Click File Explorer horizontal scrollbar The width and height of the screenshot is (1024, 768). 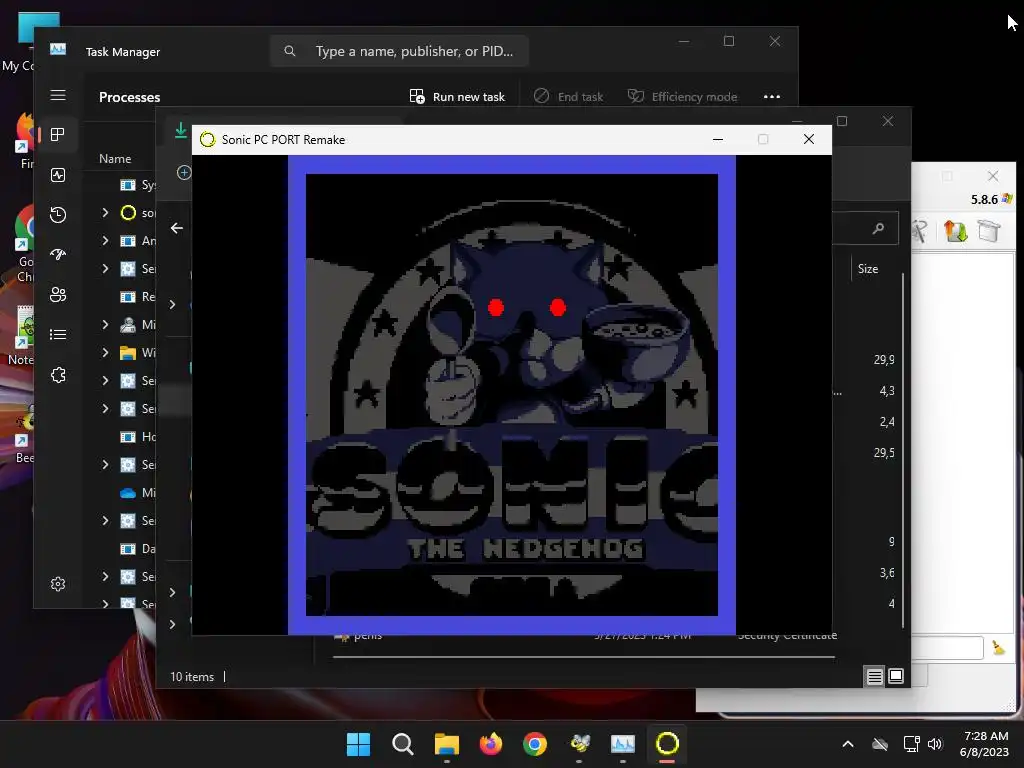583,657
